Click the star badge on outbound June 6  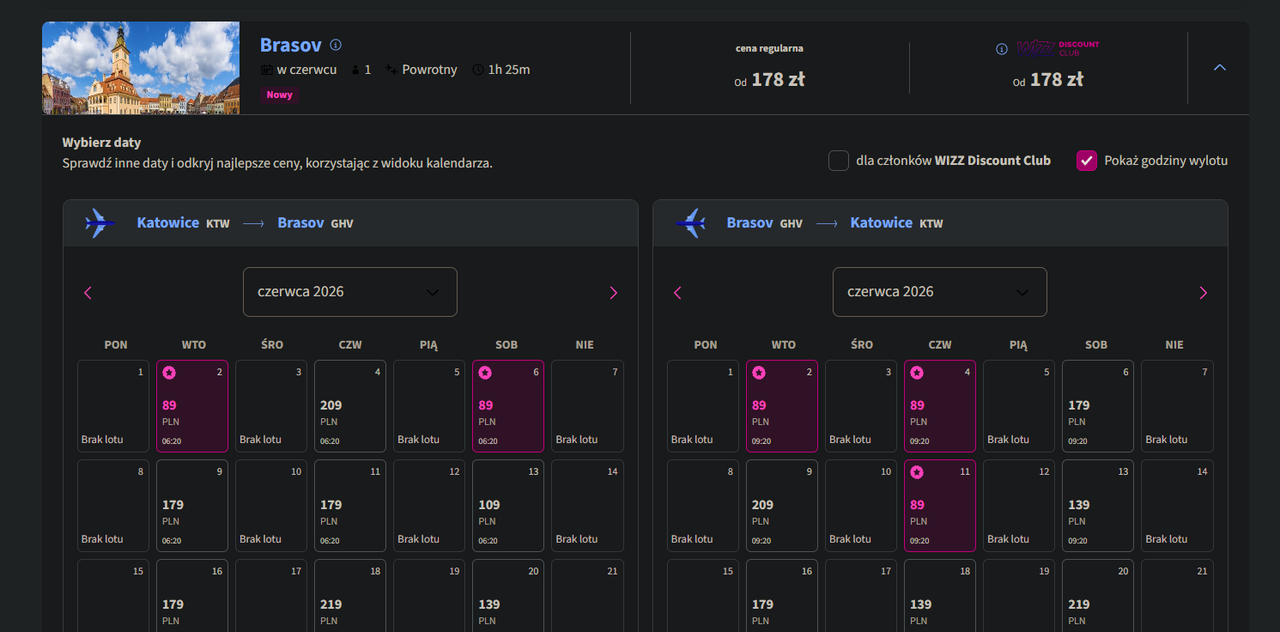485,373
